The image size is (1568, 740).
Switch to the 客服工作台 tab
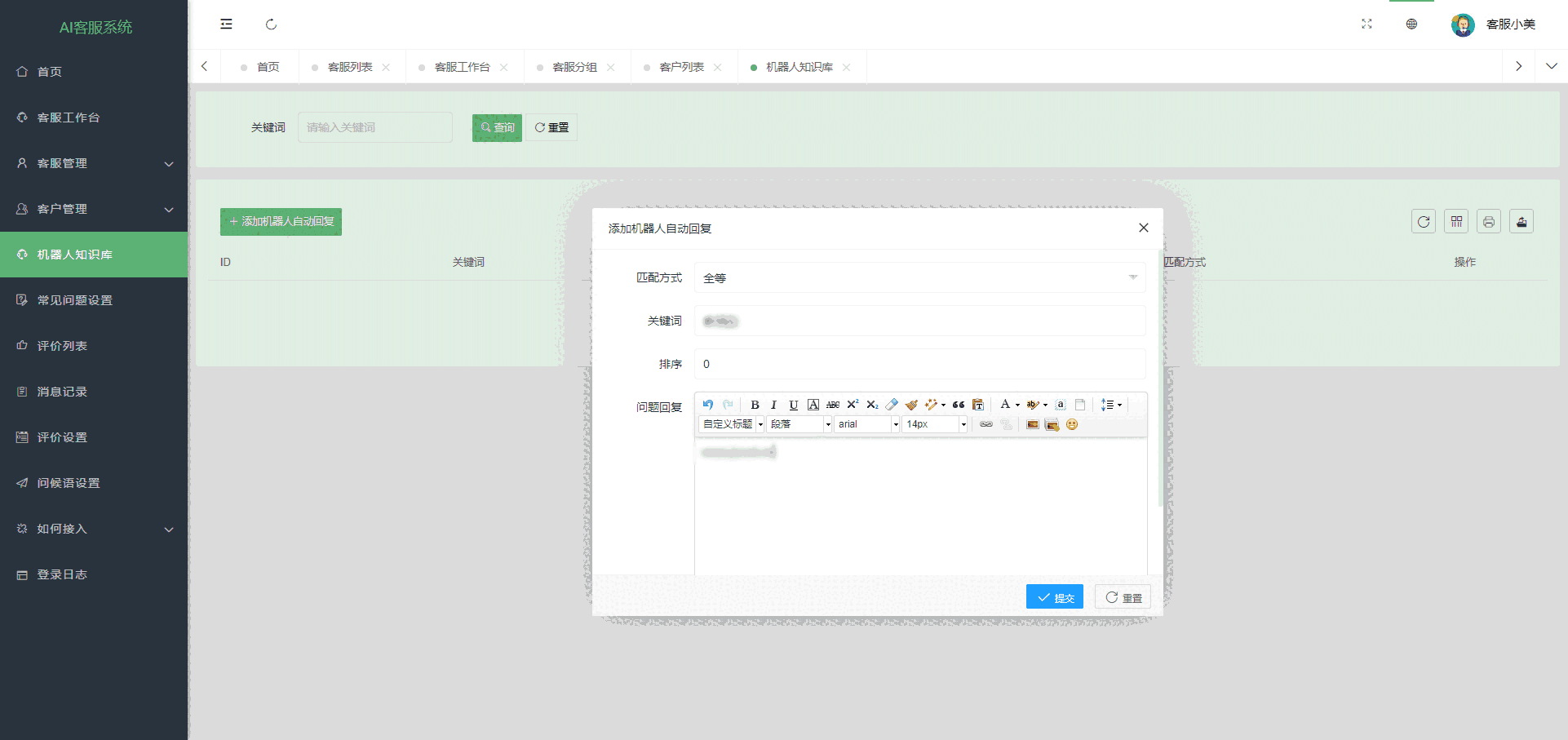(x=462, y=67)
